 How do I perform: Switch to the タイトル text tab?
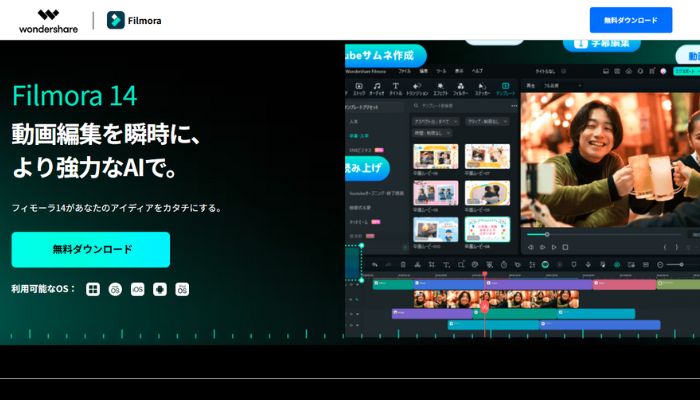pos(396,89)
